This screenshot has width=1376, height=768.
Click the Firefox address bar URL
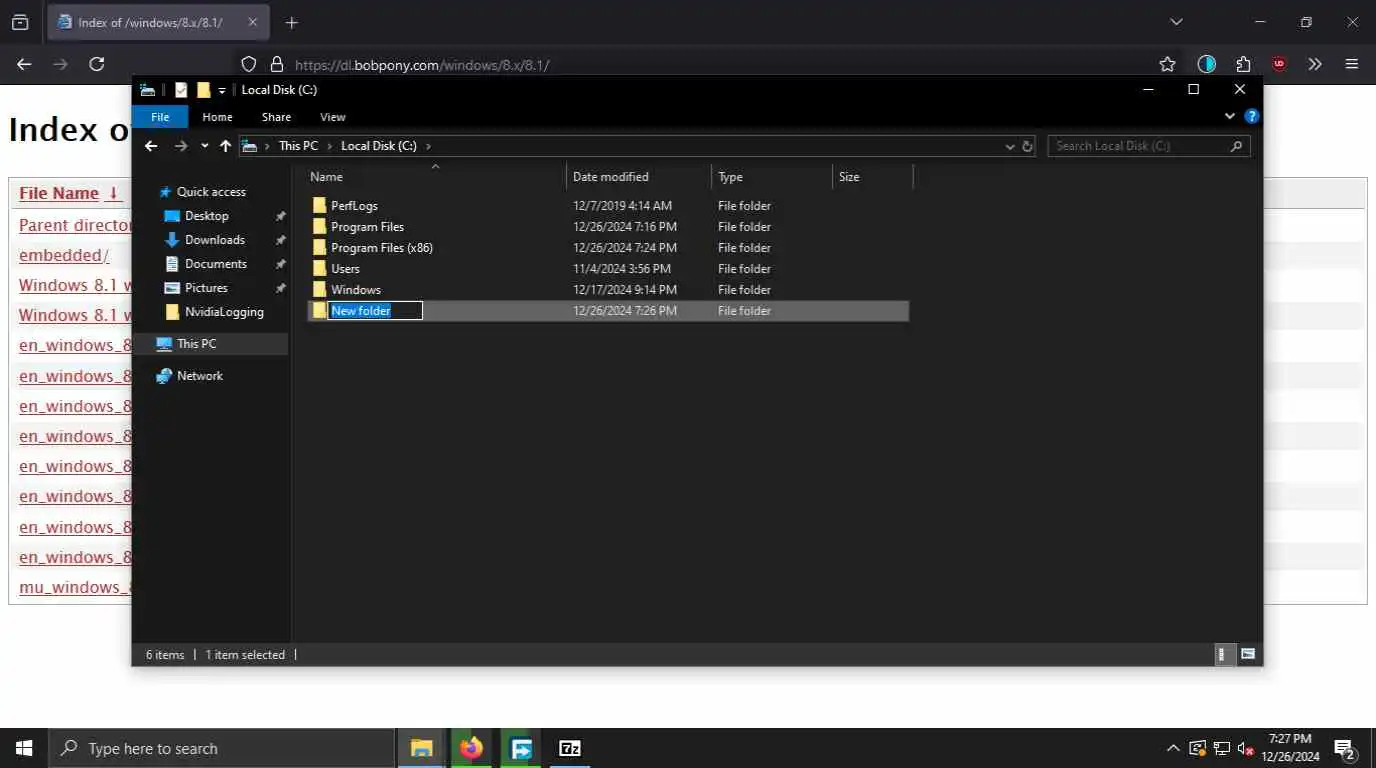[422, 65]
